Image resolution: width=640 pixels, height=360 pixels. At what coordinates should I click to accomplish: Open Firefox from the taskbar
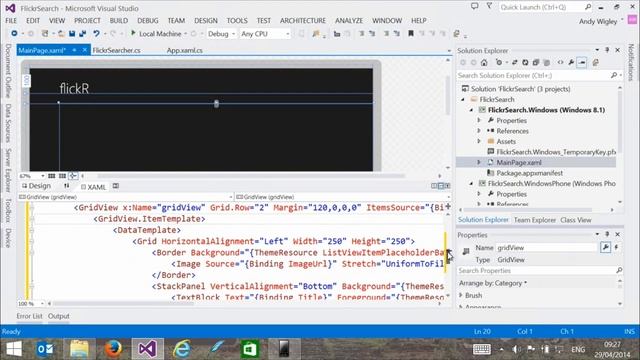[x=113, y=349]
